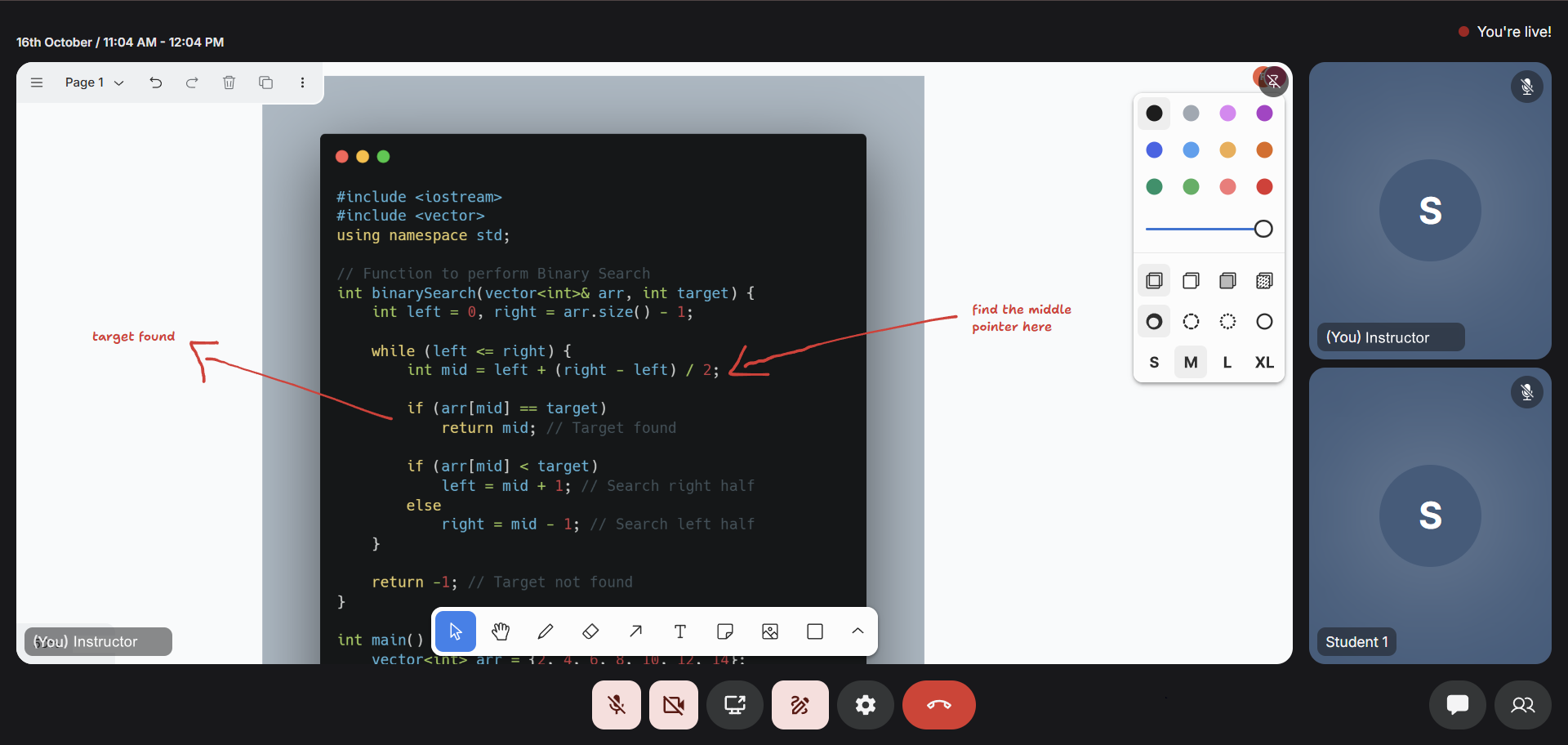Choose the sticky note tool
The image size is (1568, 745).
[725, 631]
